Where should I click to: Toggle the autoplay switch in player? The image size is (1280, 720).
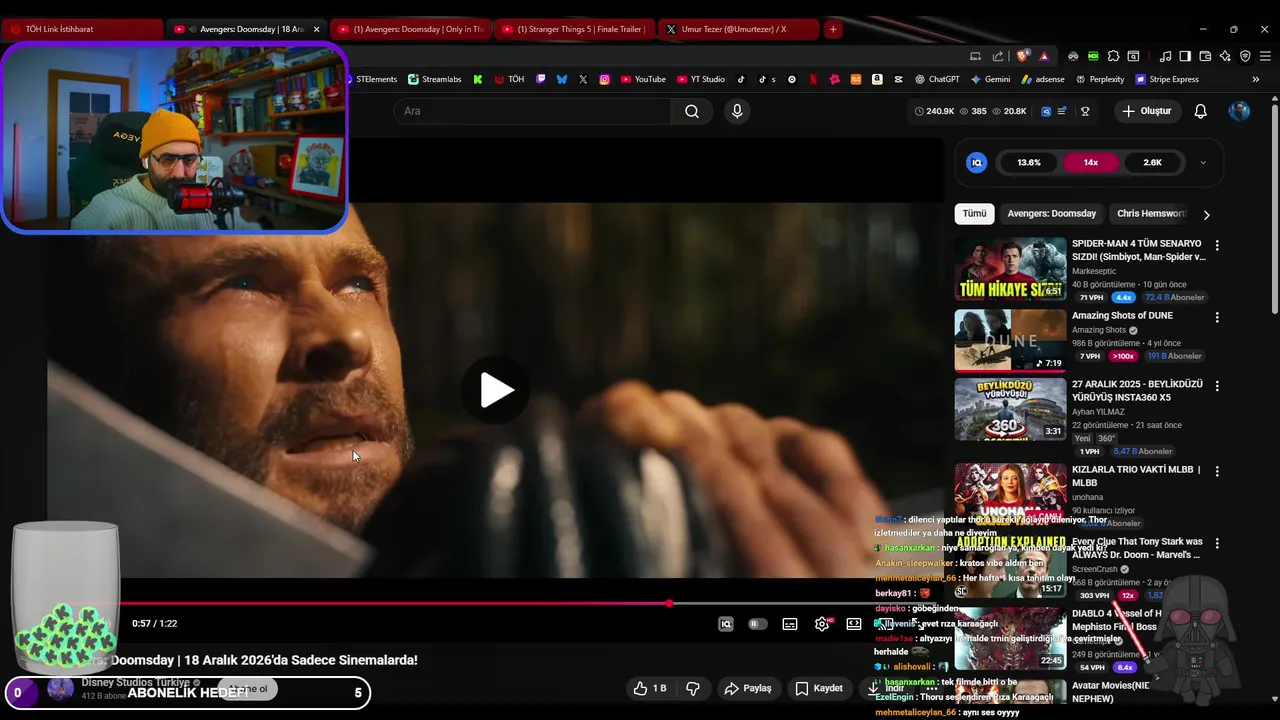758,624
